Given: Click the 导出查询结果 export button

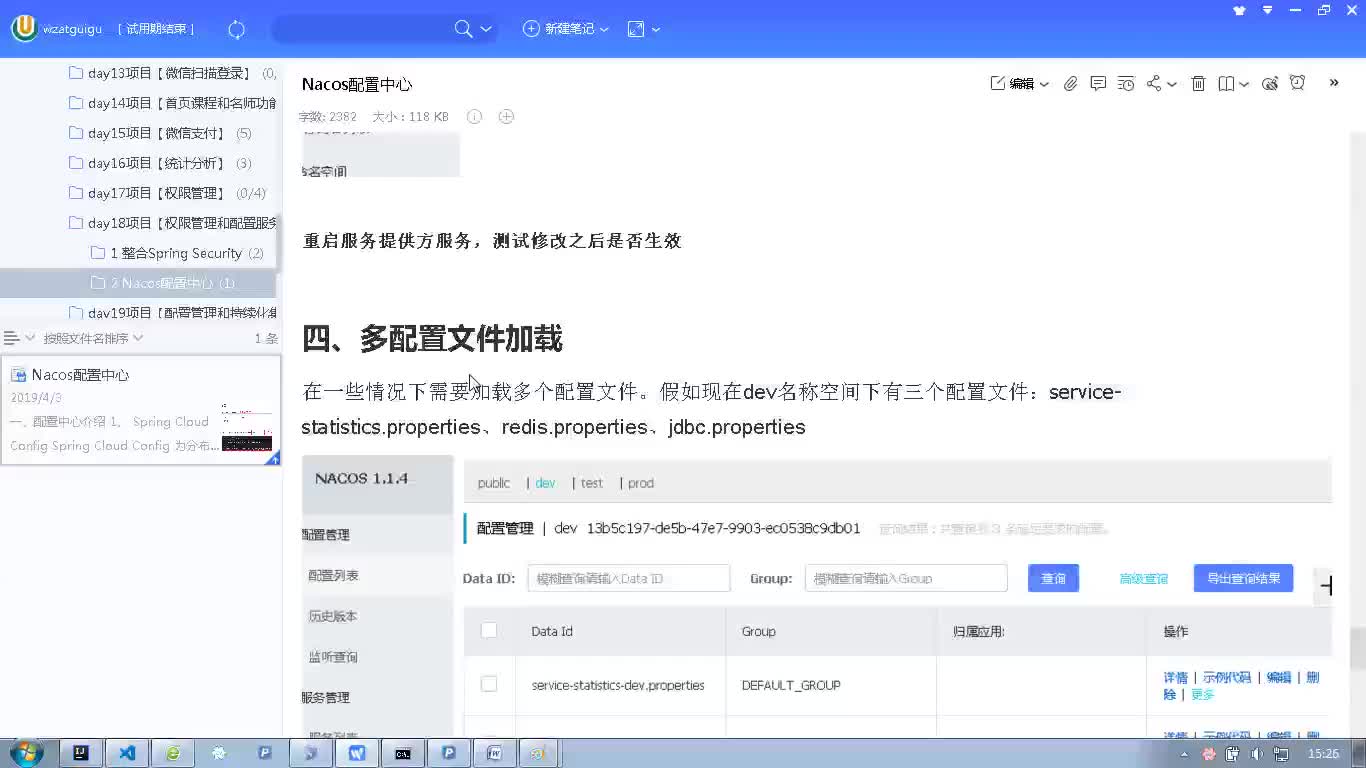Looking at the screenshot, I should pyautogui.click(x=1243, y=578).
